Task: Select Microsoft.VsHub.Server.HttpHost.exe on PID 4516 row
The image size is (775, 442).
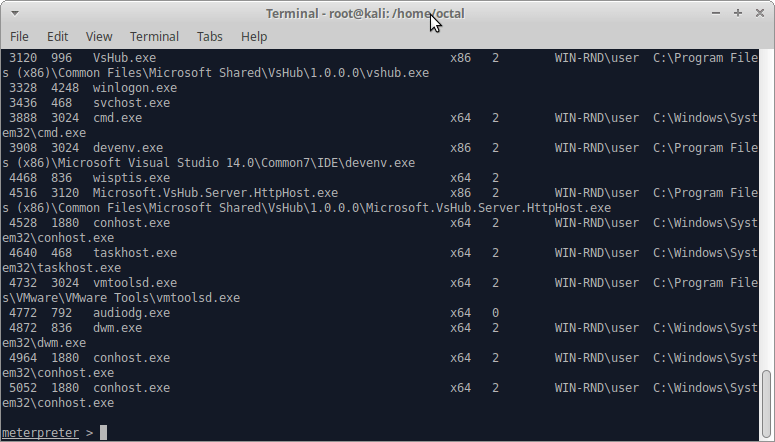Action: click(x=215, y=193)
